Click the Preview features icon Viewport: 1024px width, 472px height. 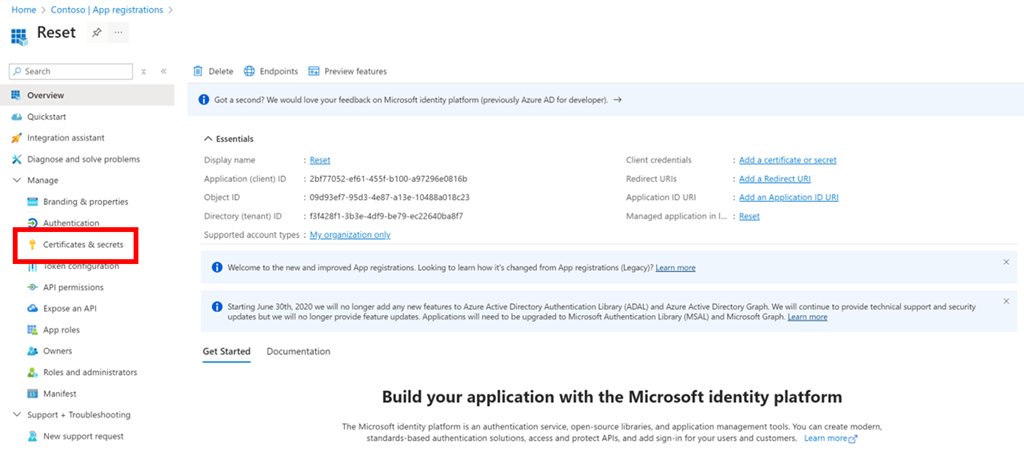point(314,71)
